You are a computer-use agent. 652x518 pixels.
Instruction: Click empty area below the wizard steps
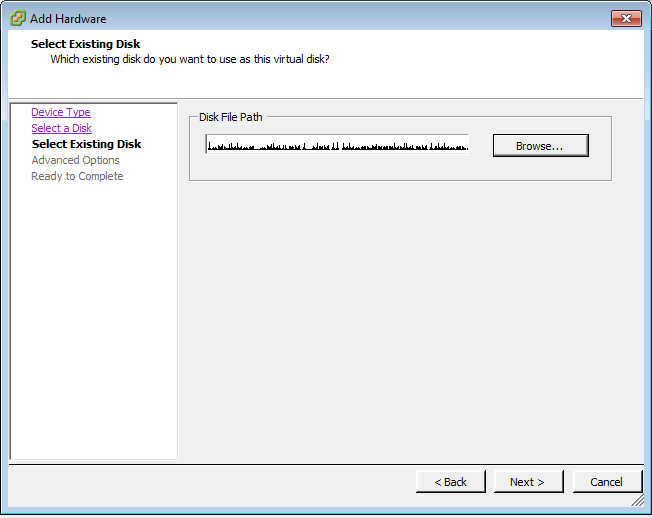(x=93, y=320)
